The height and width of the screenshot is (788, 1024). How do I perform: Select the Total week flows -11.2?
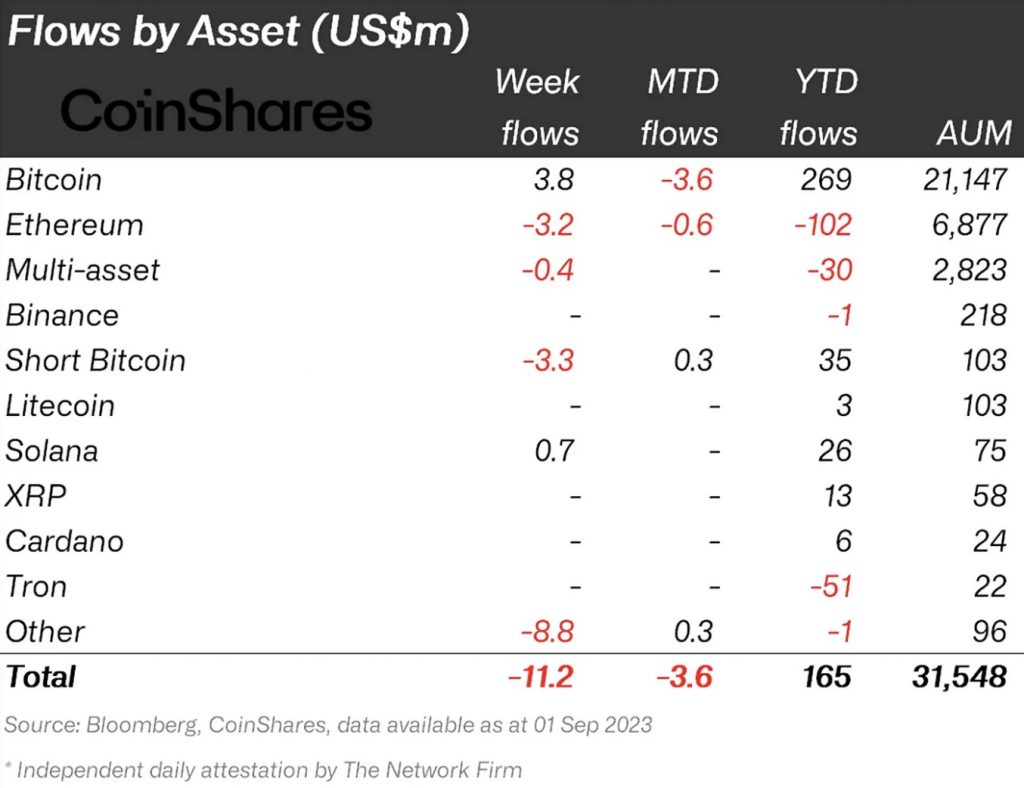(541, 677)
